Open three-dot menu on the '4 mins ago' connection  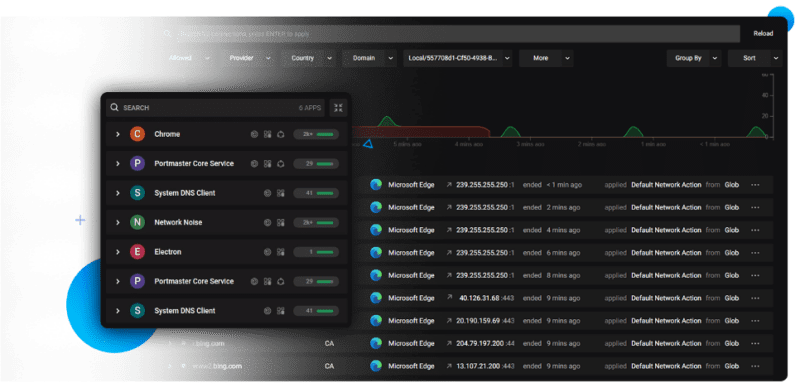point(755,230)
